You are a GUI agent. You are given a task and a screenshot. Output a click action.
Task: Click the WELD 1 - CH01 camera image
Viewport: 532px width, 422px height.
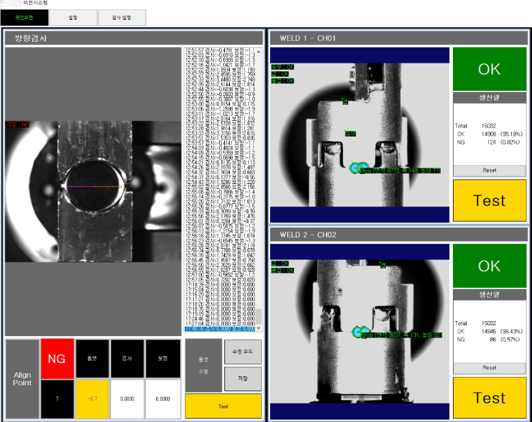360,135
